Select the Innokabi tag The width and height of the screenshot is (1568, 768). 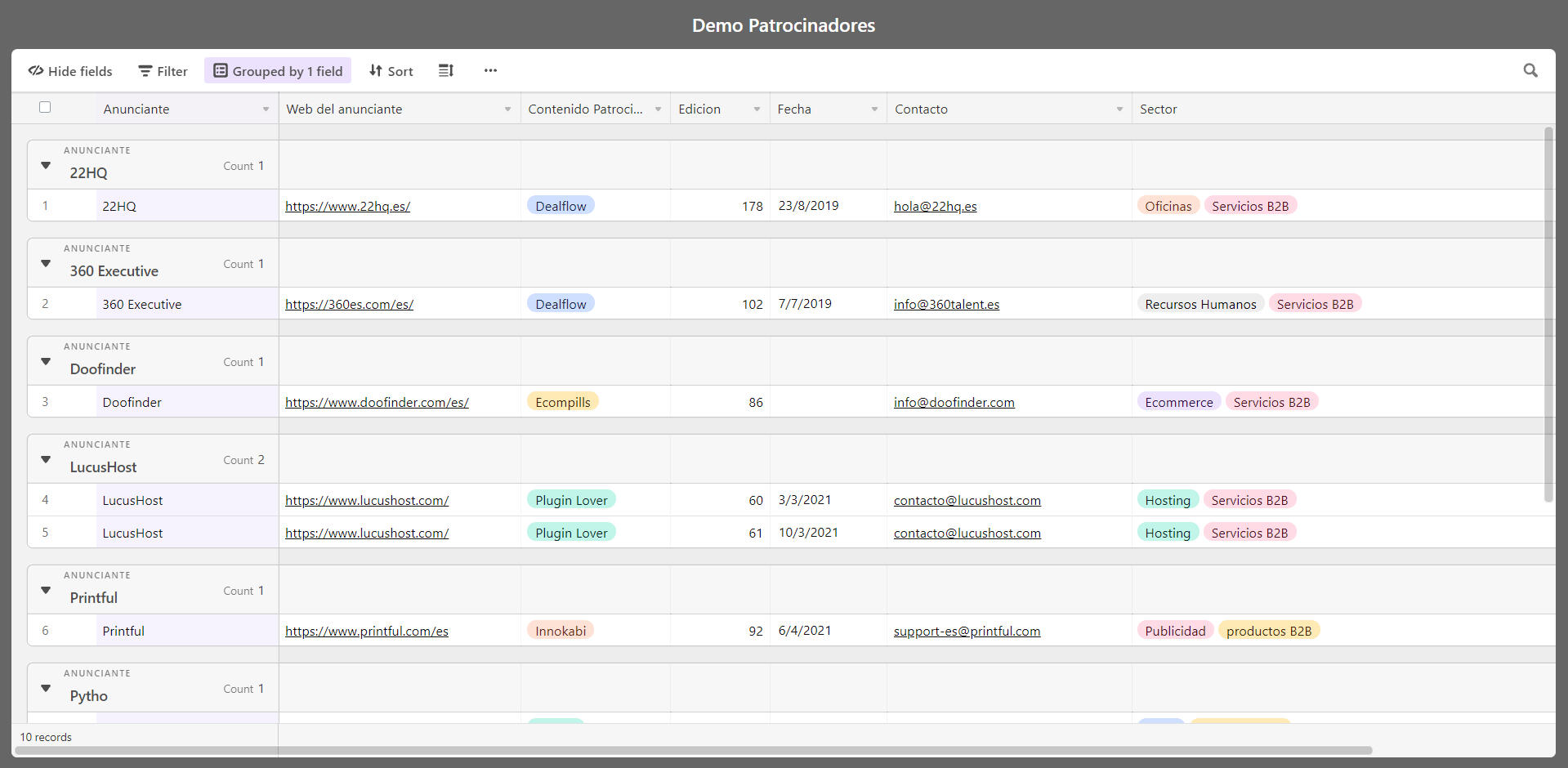[561, 631]
